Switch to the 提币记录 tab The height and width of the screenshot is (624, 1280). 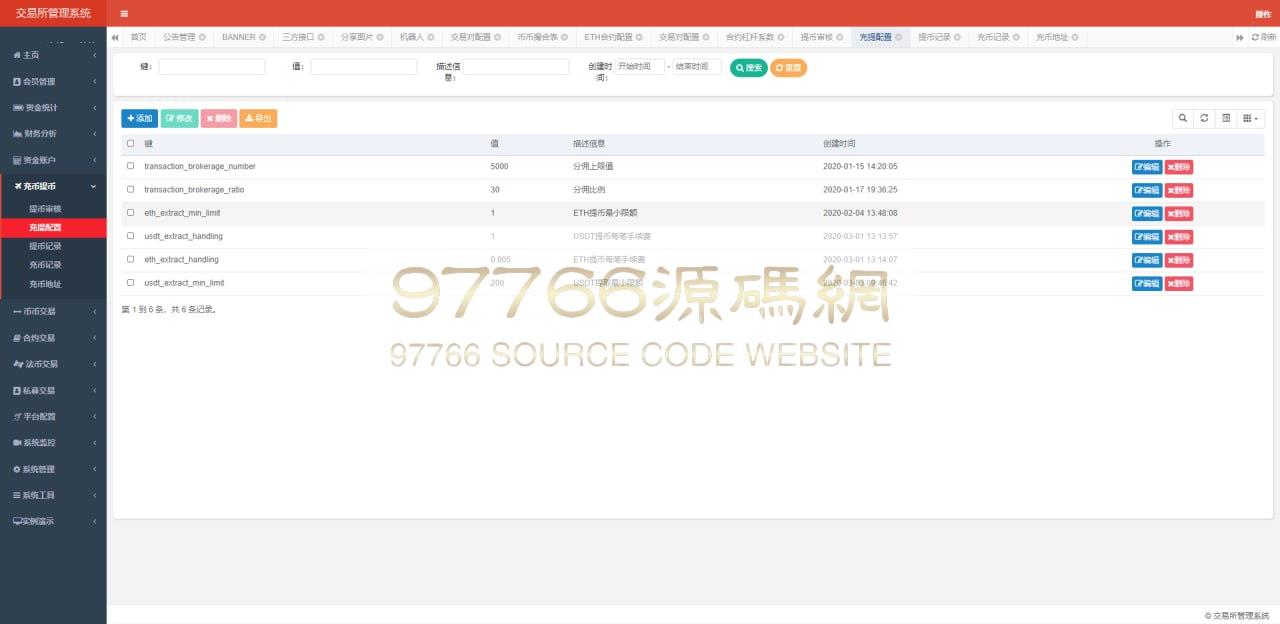(x=939, y=37)
